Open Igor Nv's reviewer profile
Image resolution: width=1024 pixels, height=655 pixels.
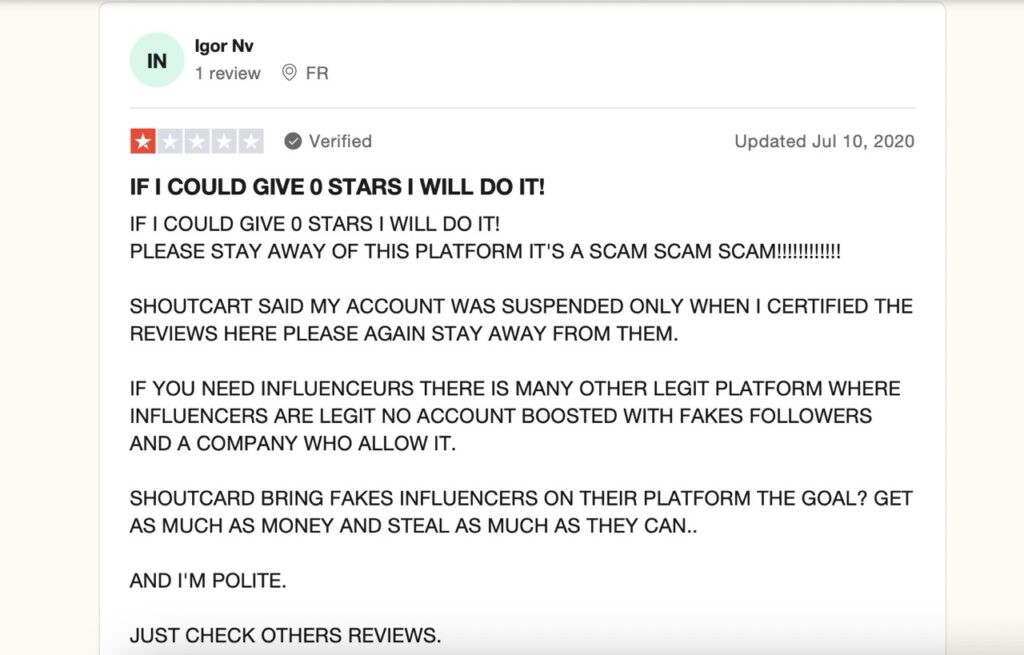pos(223,46)
